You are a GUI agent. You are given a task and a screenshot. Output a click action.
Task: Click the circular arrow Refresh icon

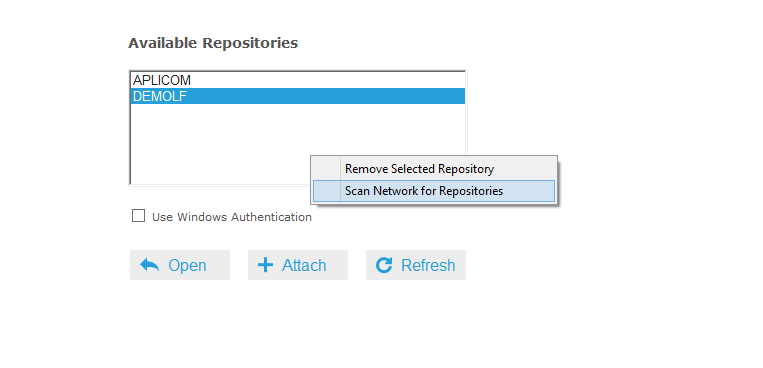point(384,265)
